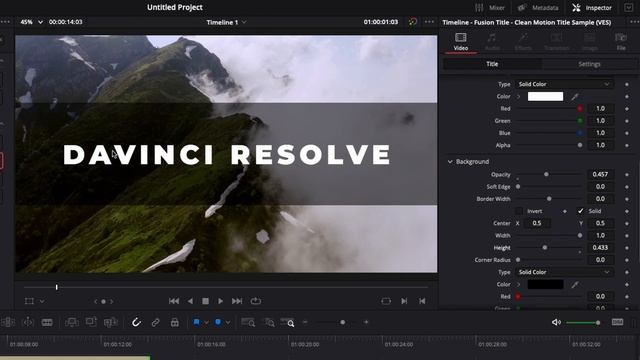Viewport: 640px width, 360px height.
Task: Click the Center Y value field
Action: point(600,223)
